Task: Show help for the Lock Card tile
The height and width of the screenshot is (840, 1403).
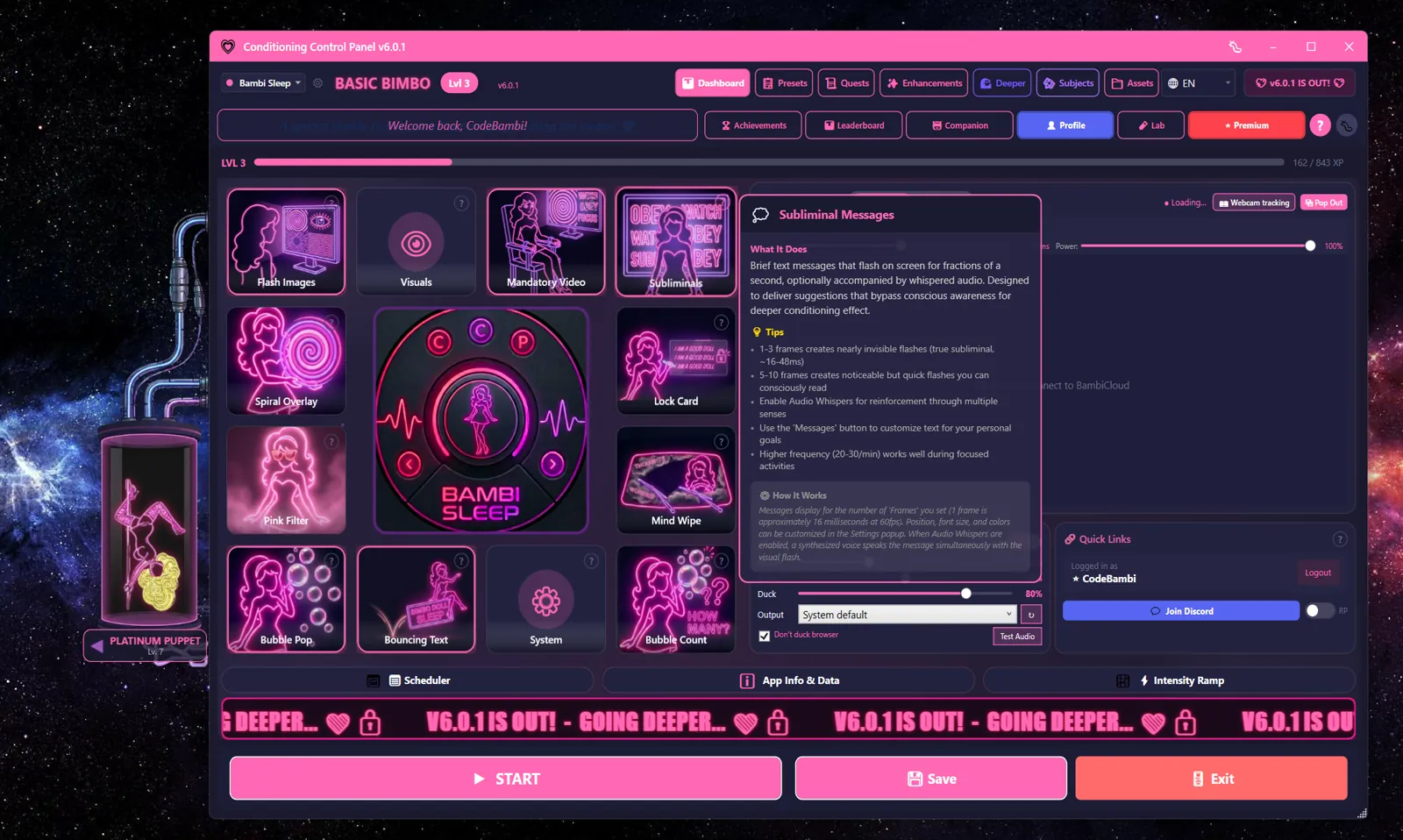Action: click(x=721, y=323)
